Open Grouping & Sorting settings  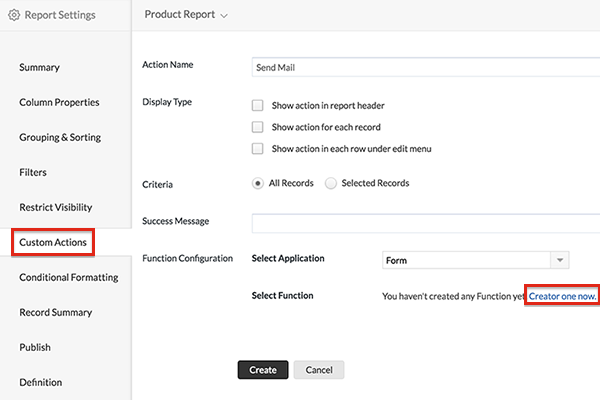(x=60, y=138)
